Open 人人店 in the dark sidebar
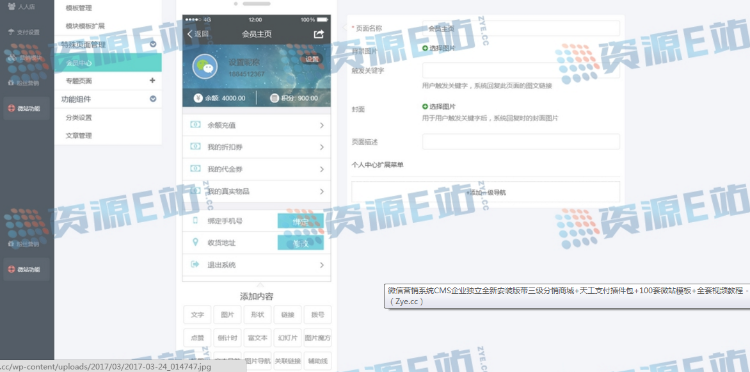 pos(22,7)
